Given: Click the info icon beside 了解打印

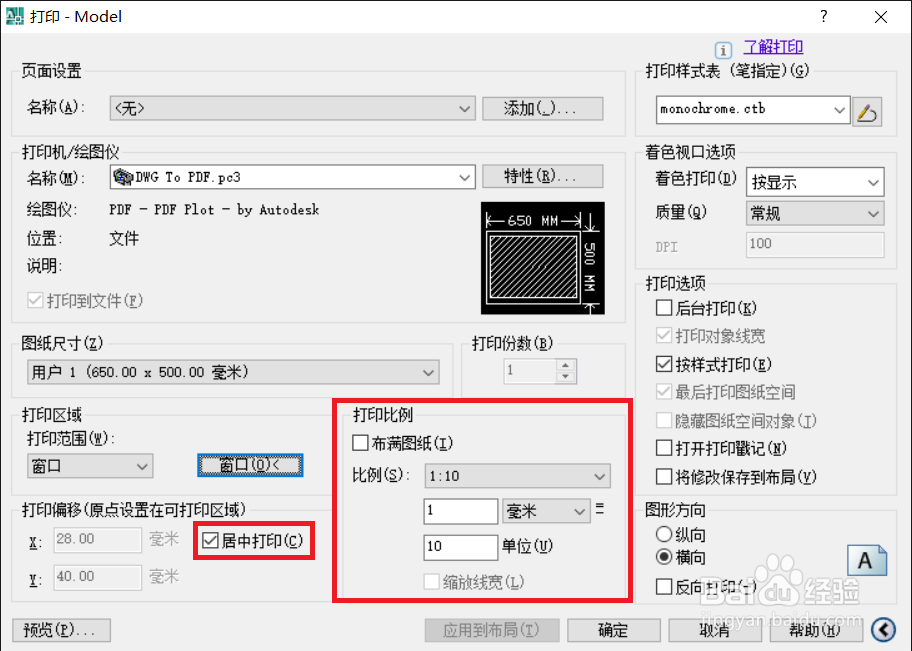Looking at the screenshot, I should [x=723, y=48].
